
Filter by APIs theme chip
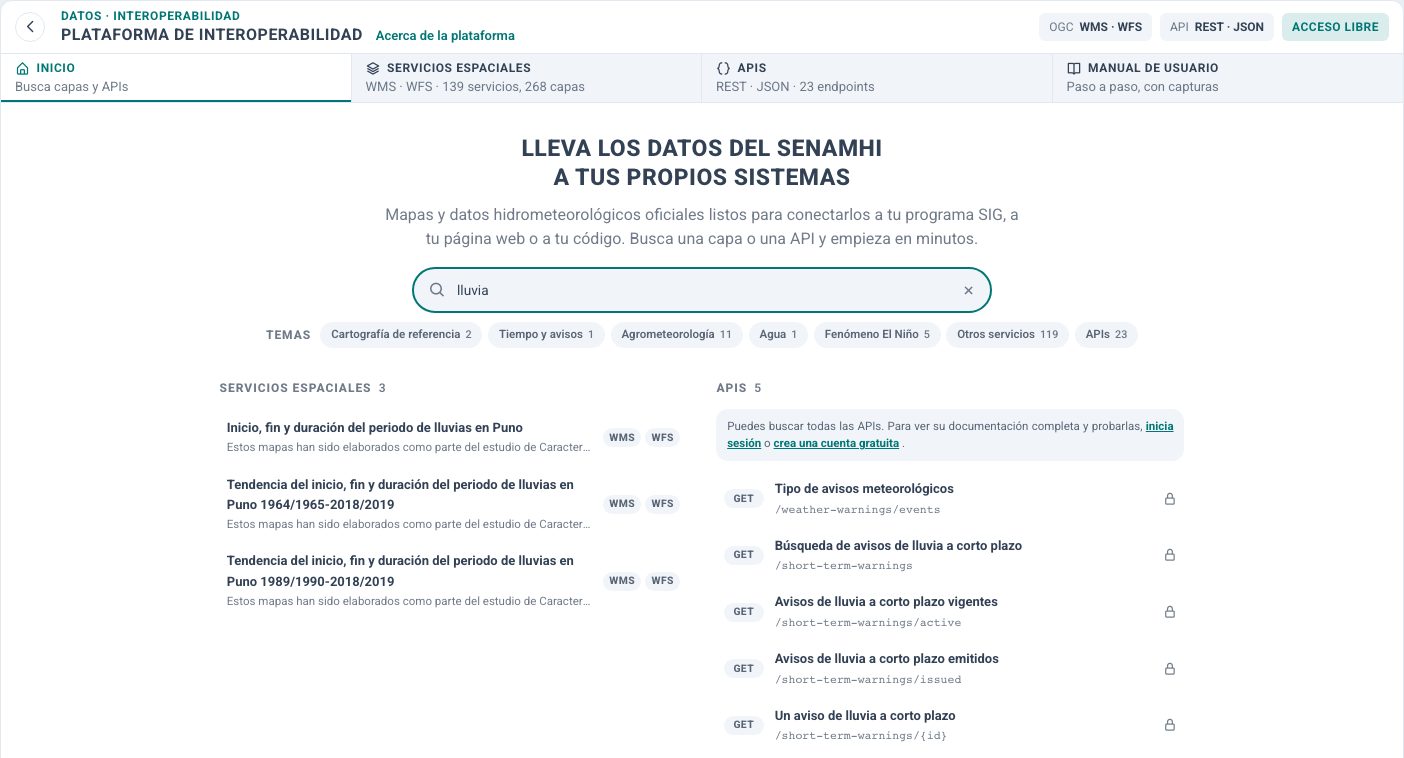(1106, 335)
